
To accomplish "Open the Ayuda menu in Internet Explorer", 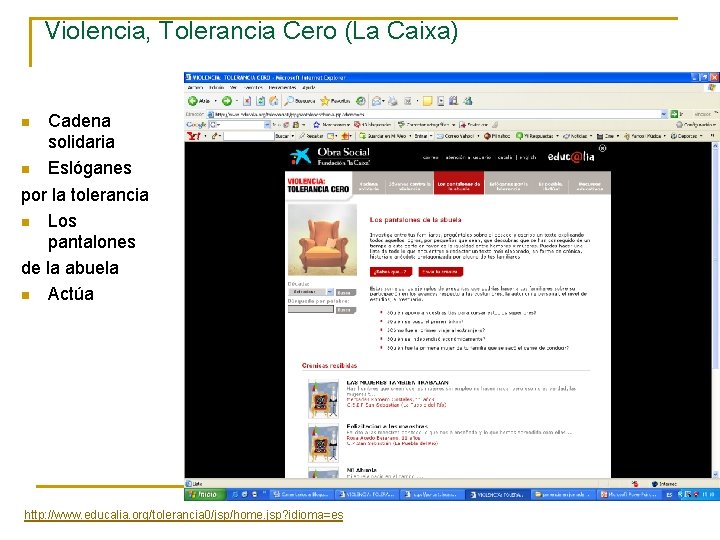I will coord(309,87).
